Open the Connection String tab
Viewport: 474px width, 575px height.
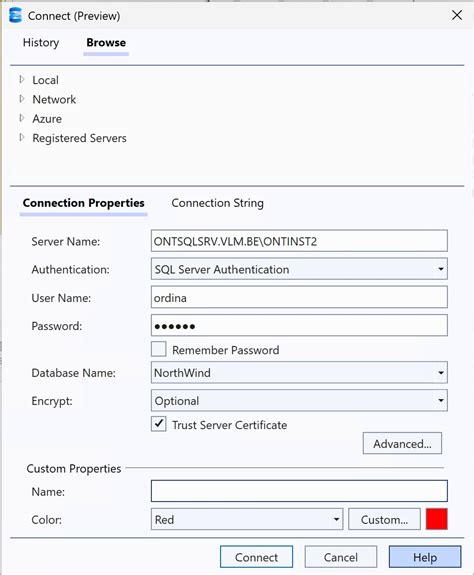(217, 203)
